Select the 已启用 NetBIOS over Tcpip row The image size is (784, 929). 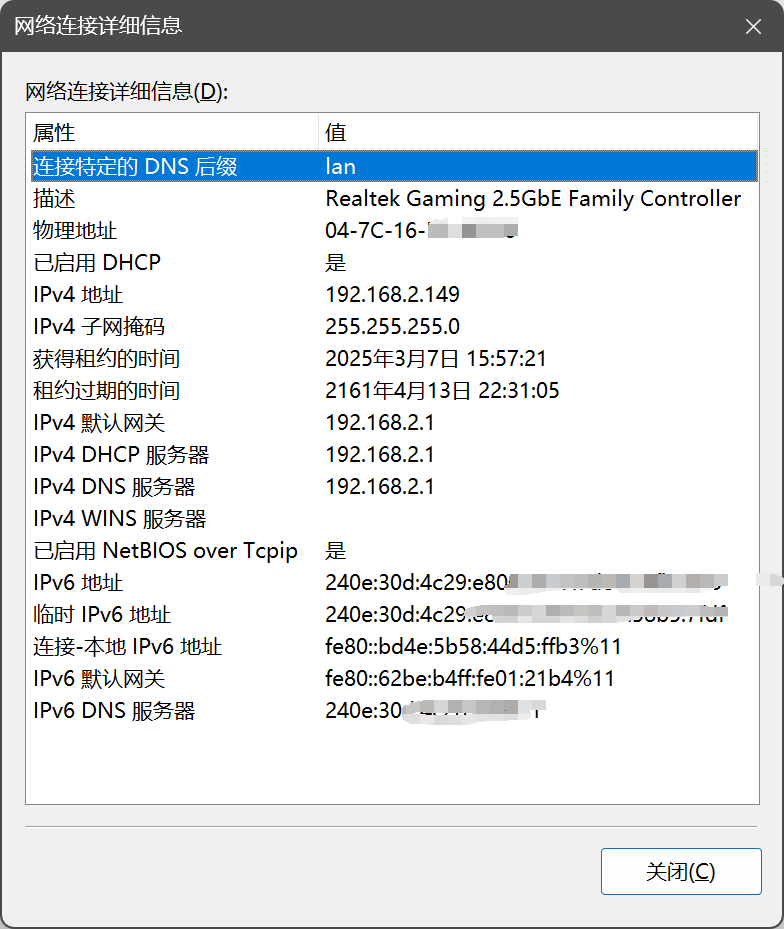[x=165, y=551]
